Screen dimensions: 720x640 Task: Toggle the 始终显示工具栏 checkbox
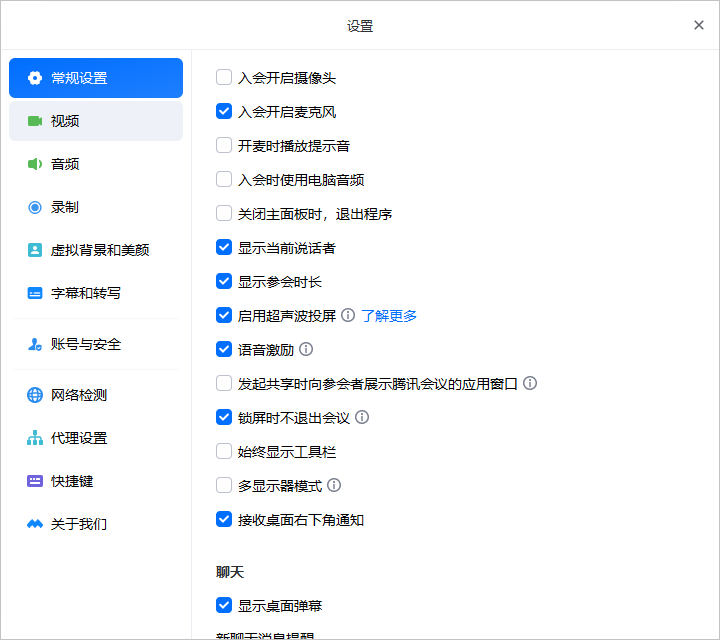click(x=224, y=451)
